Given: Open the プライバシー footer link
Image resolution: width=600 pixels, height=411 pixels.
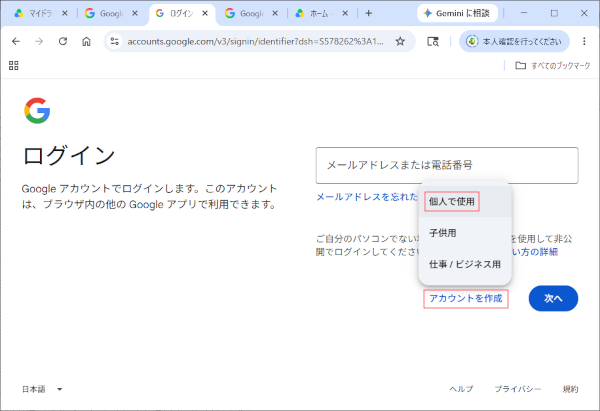Looking at the screenshot, I should 518,389.
